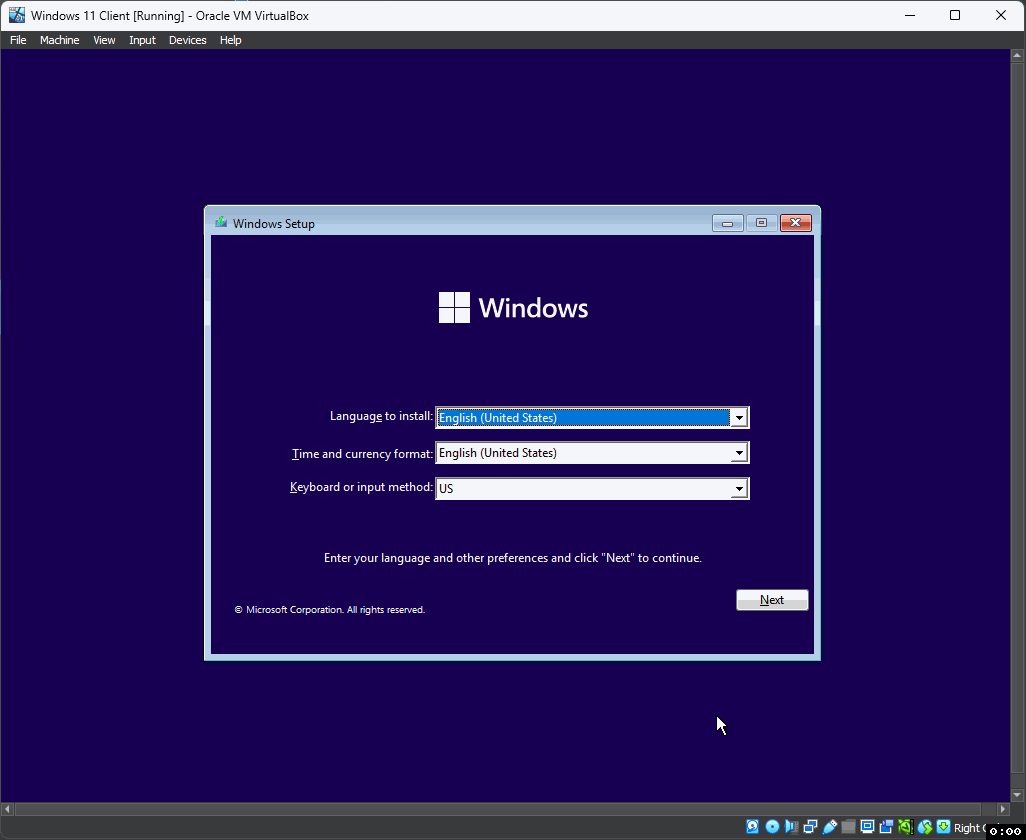
Task: Click the keyboard capture status icon
Action: 942,827
